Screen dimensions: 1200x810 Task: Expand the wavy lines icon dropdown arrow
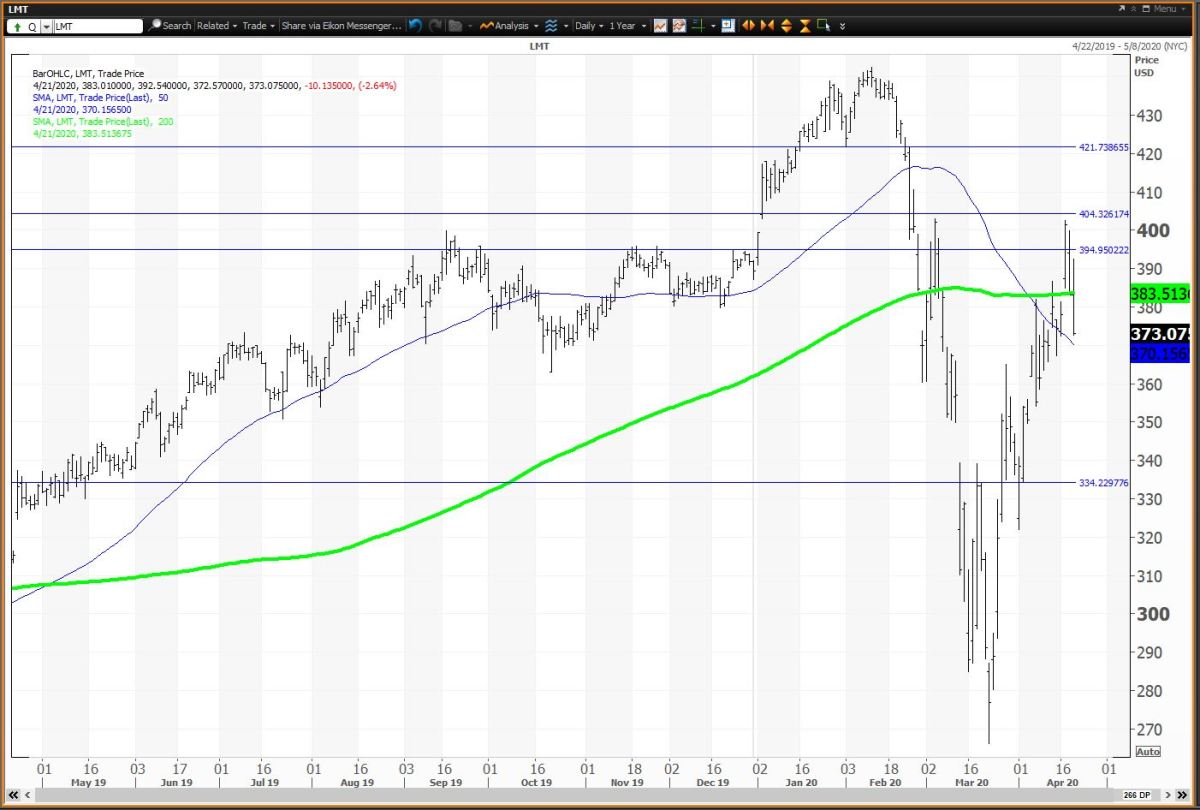coord(565,26)
